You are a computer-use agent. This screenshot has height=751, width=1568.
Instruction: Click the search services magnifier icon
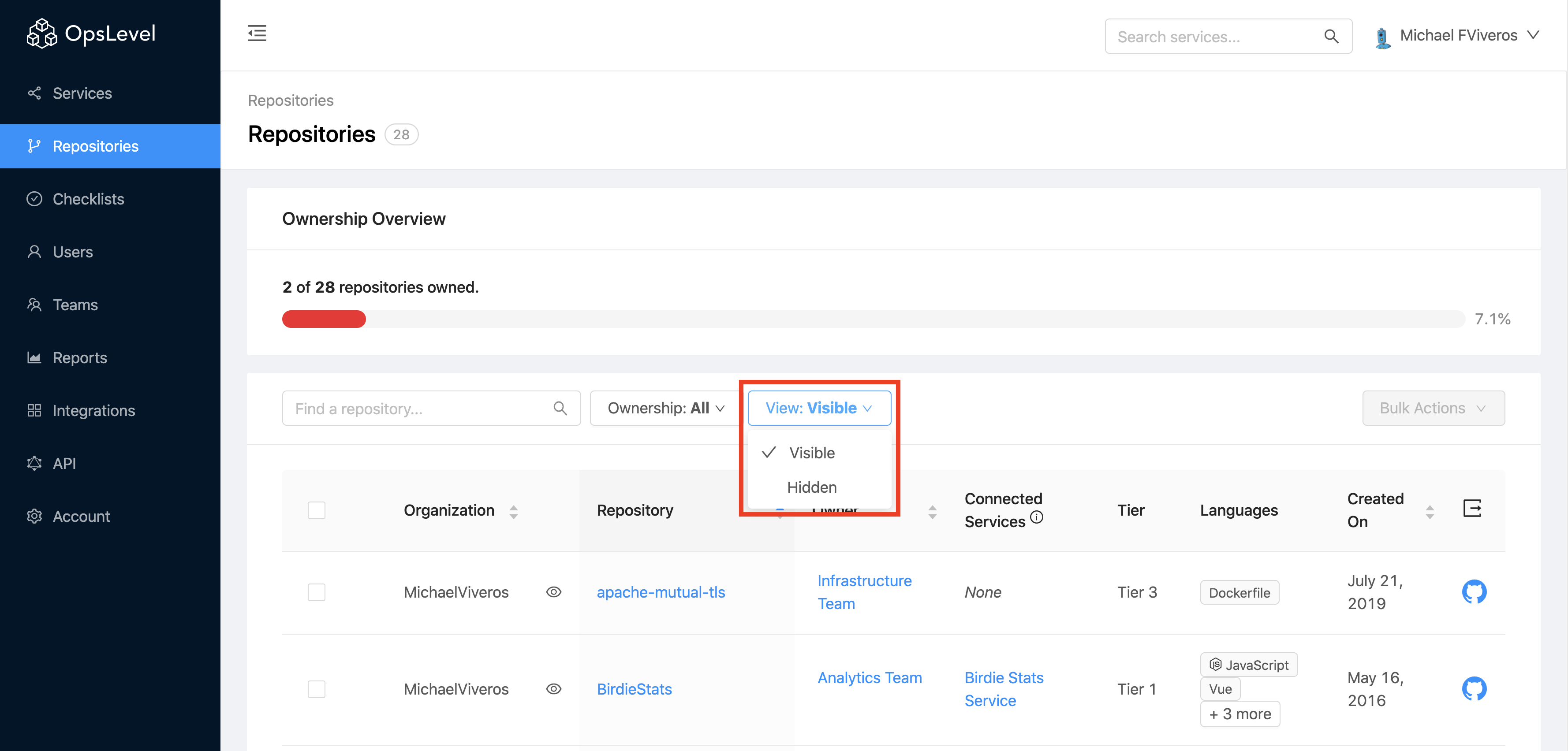coord(1331,37)
